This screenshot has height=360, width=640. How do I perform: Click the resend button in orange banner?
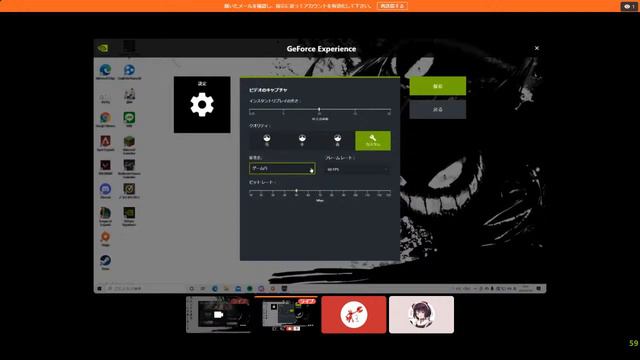[x=392, y=6]
